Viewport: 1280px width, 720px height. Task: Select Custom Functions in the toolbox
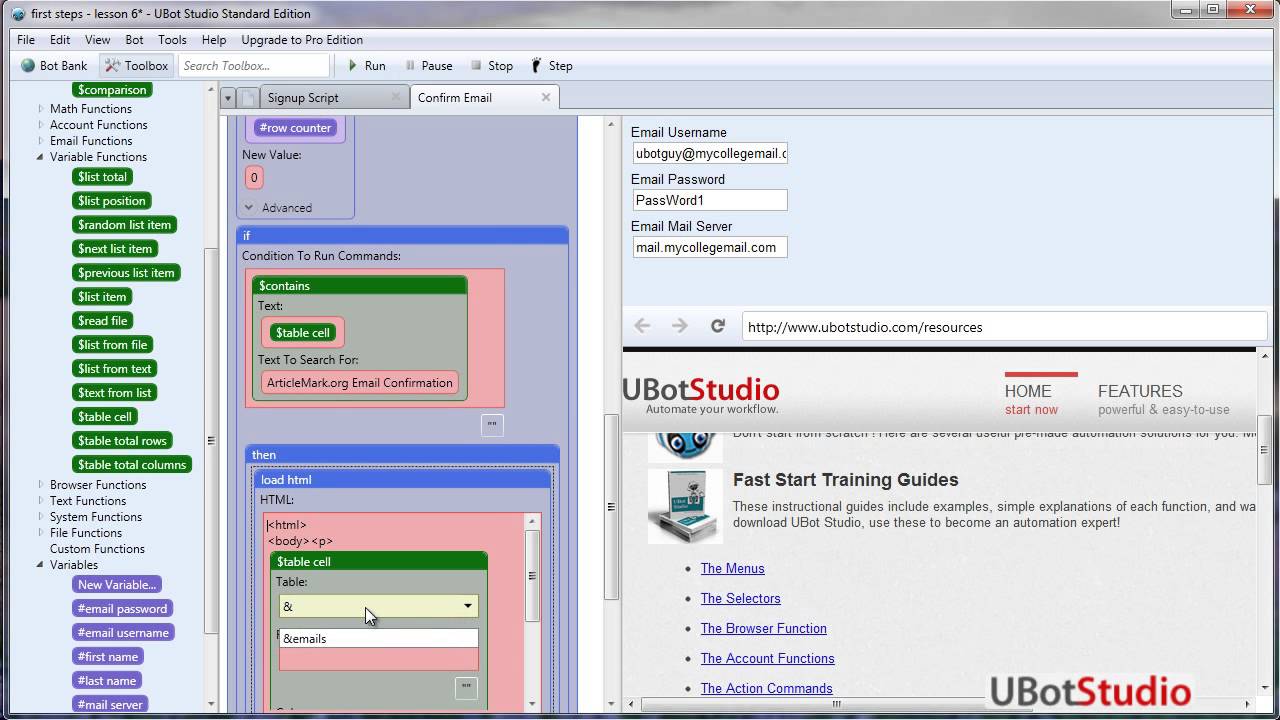(x=97, y=549)
